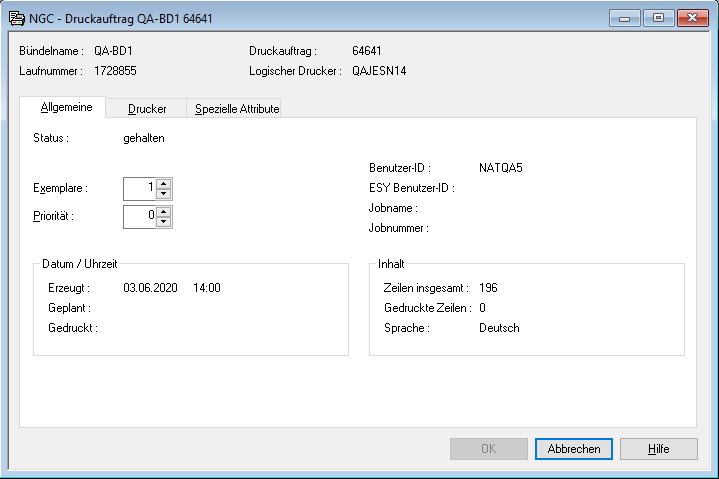Click the status value gehalten
The image size is (719, 479).
(x=144, y=138)
